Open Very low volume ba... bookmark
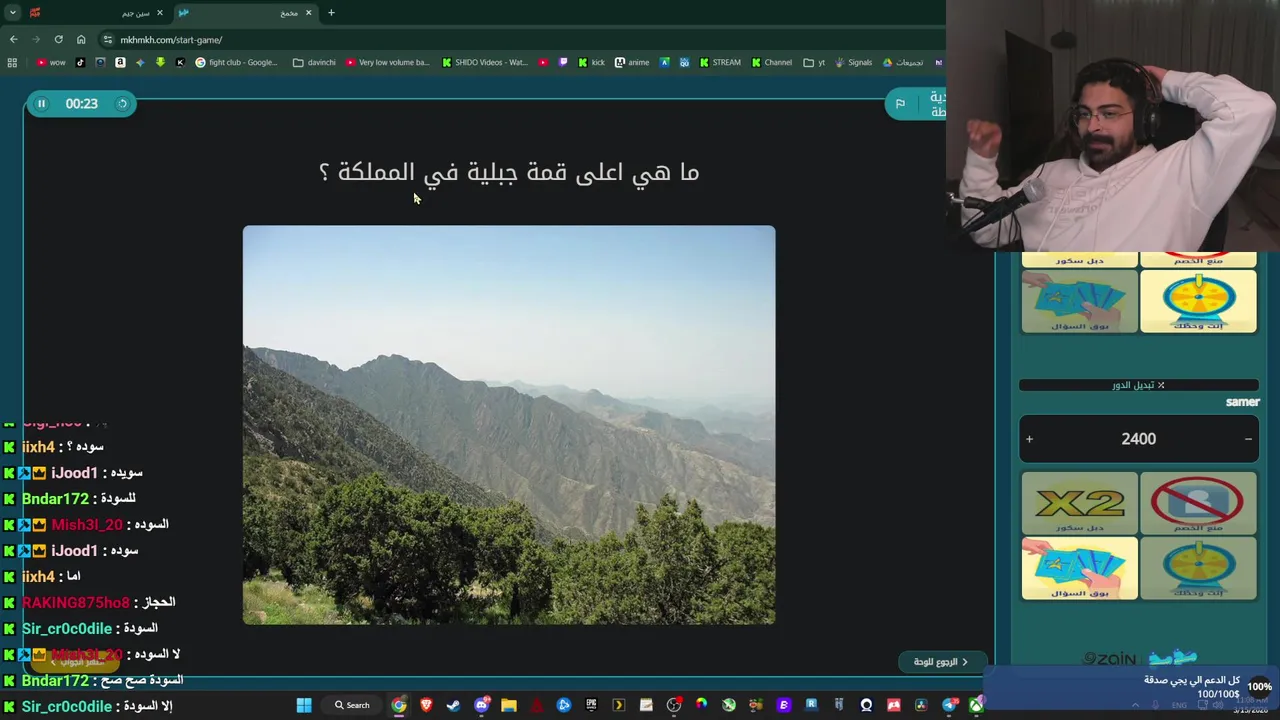 coord(388,62)
